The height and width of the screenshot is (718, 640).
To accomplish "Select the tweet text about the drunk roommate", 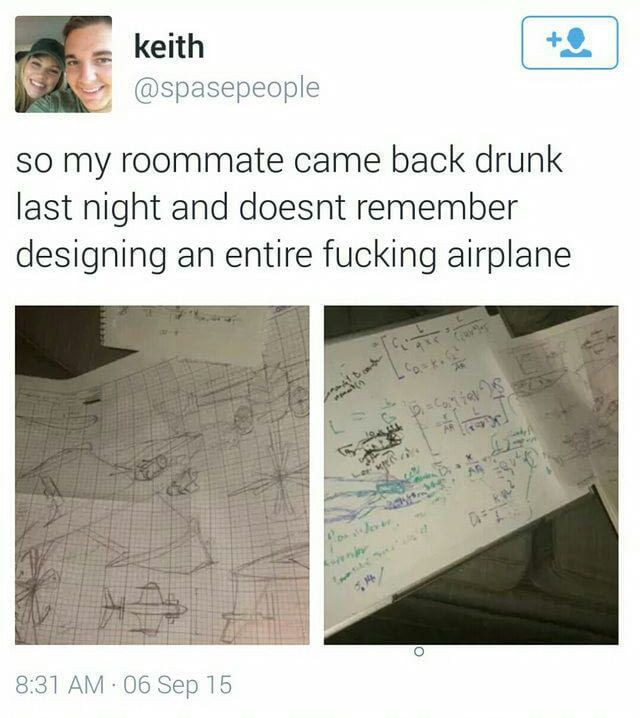I will coord(293,207).
